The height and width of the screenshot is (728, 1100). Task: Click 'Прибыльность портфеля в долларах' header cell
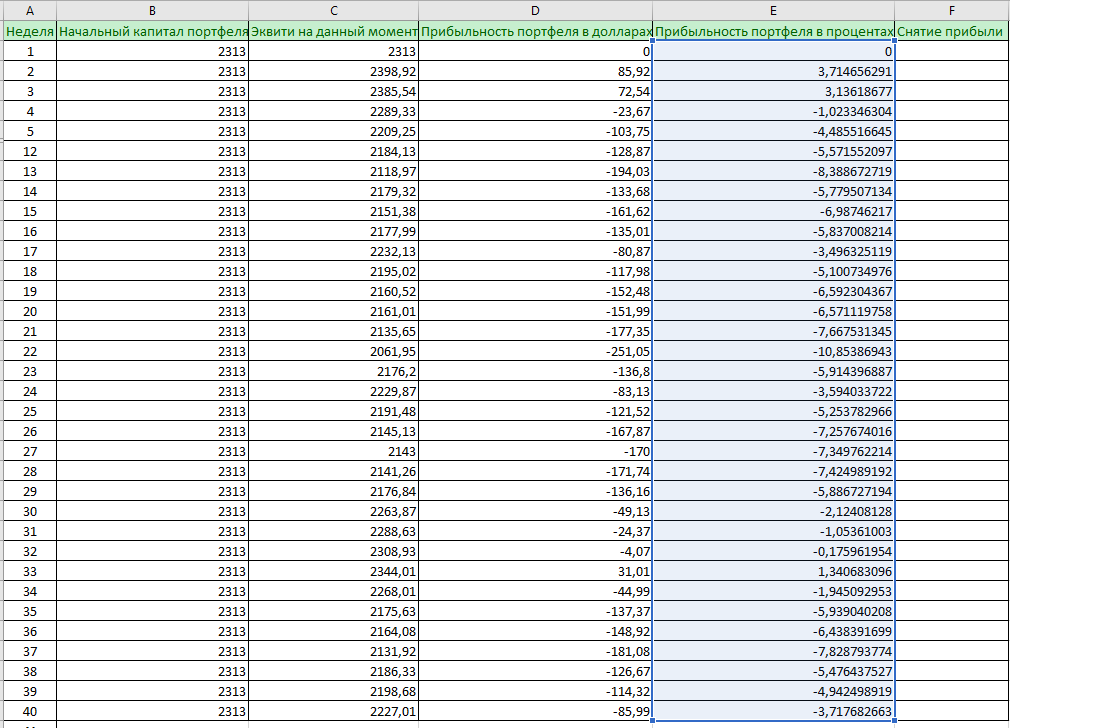coord(535,31)
